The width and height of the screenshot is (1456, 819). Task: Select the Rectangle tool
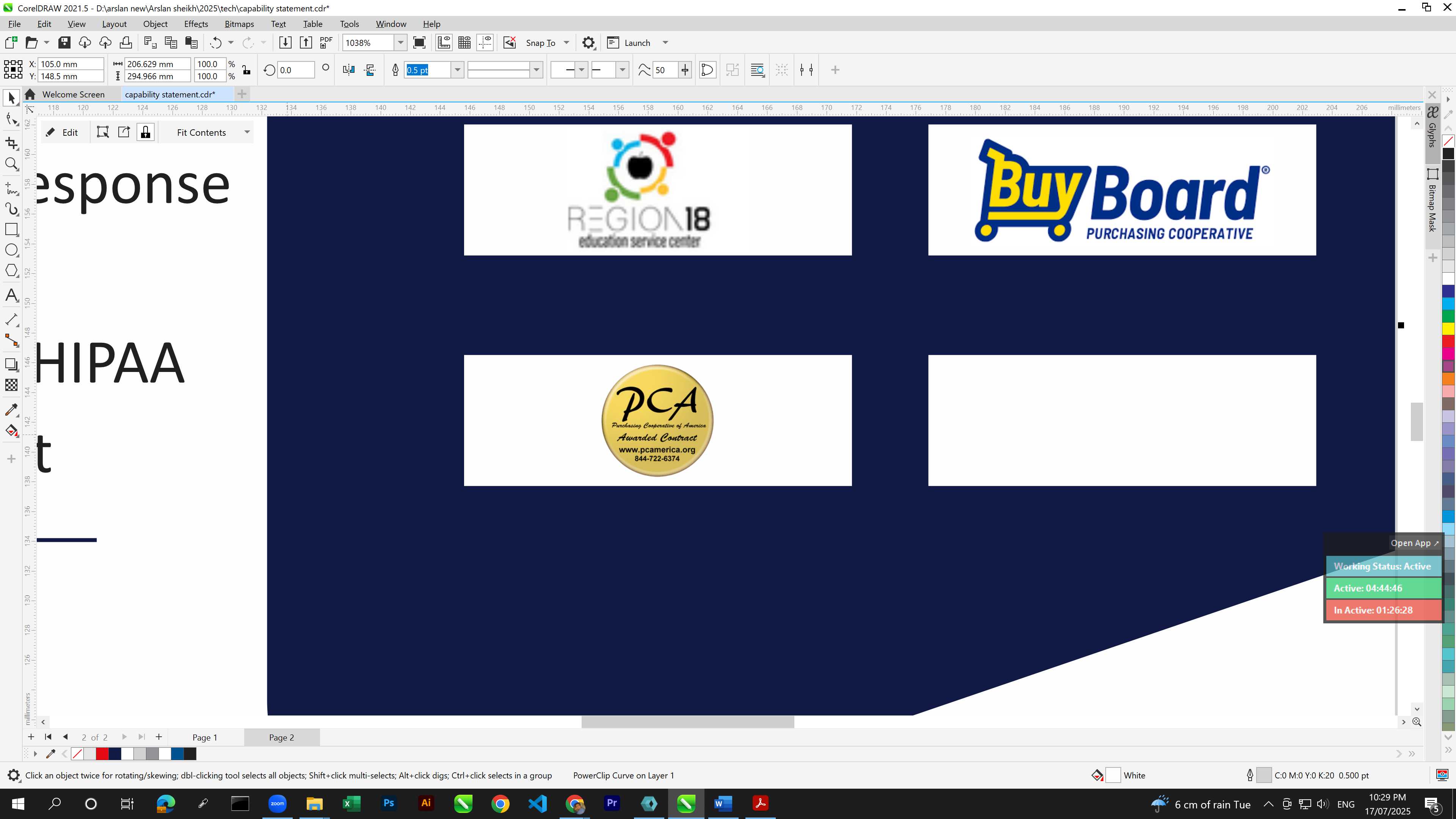(x=11, y=229)
